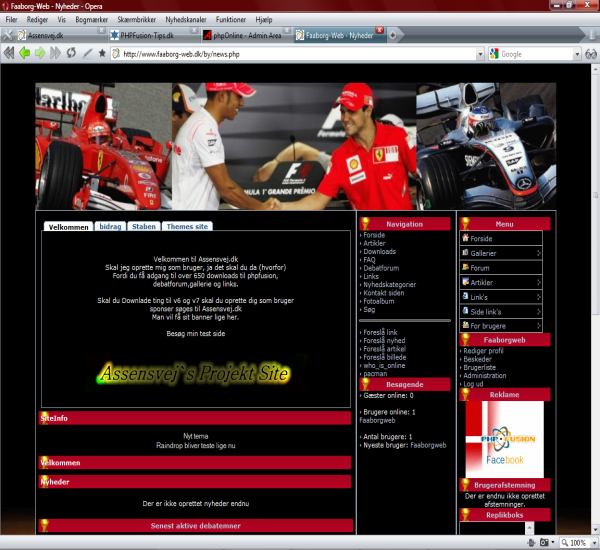Expand the Artikler submenu arrow in Menu
Screen dimensions: 600x550
point(538,282)
